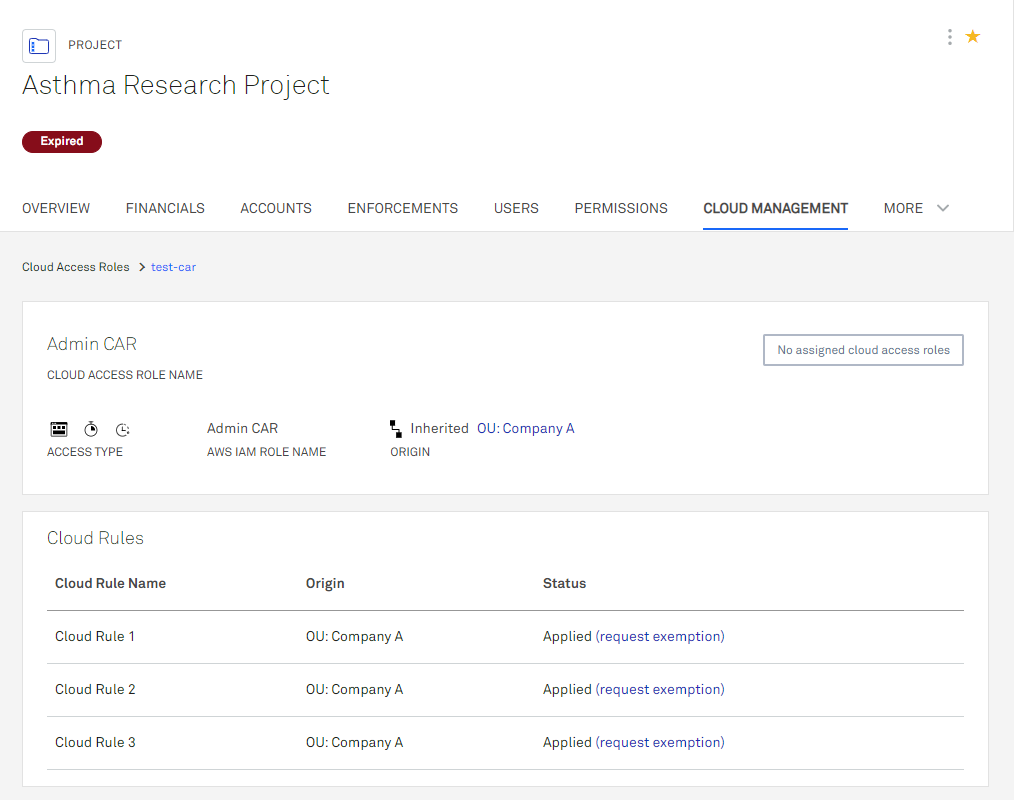Click the Status column header

565,583
